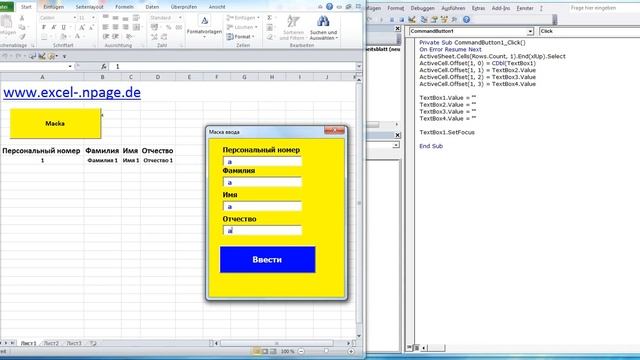Open the www.excel-.npage.de link
640x360 pixels.
72,92
